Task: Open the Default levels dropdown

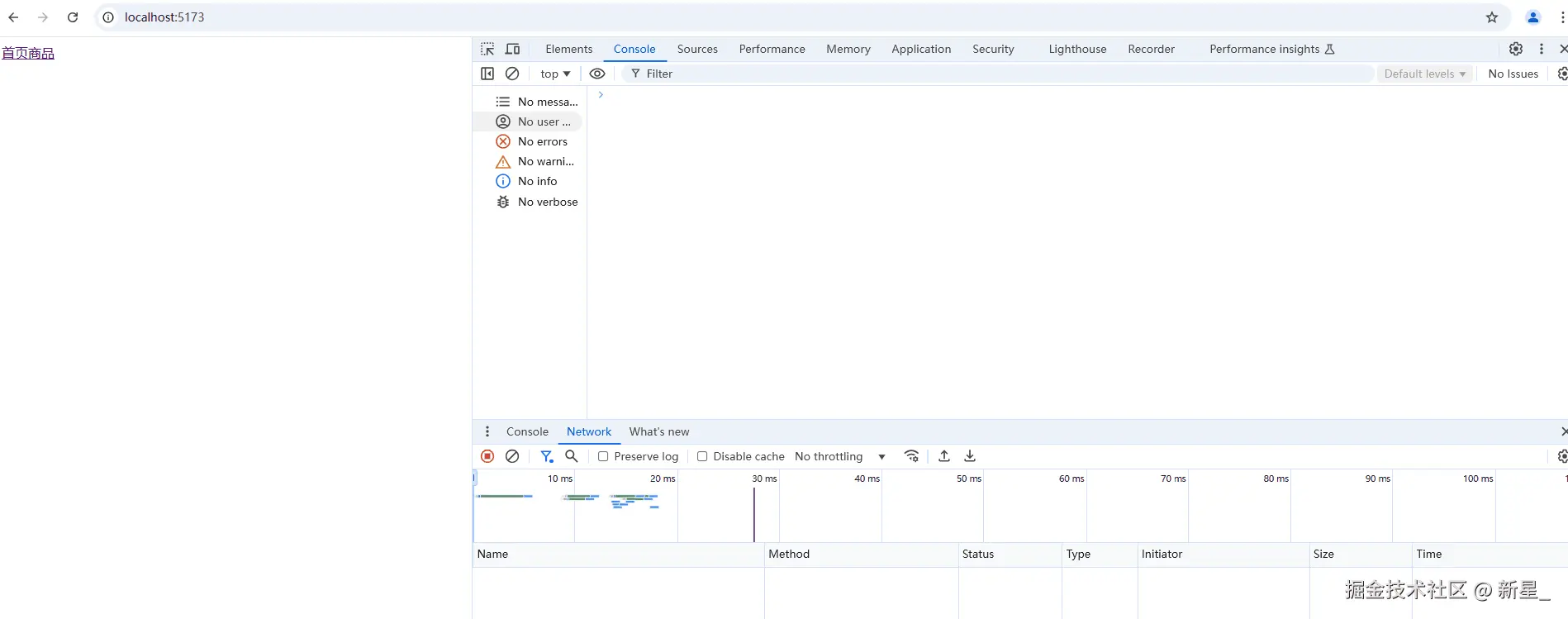Action: pos(1425,74)
